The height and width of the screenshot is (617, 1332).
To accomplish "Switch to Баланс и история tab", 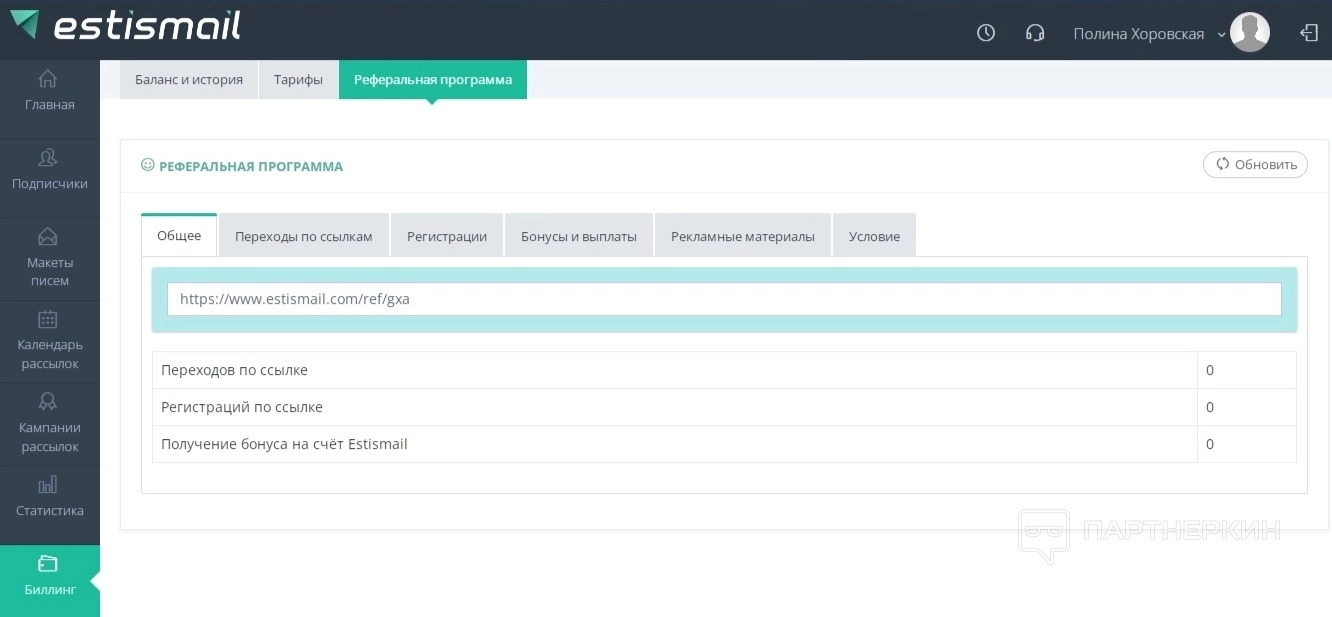I will tap(189, 80).
